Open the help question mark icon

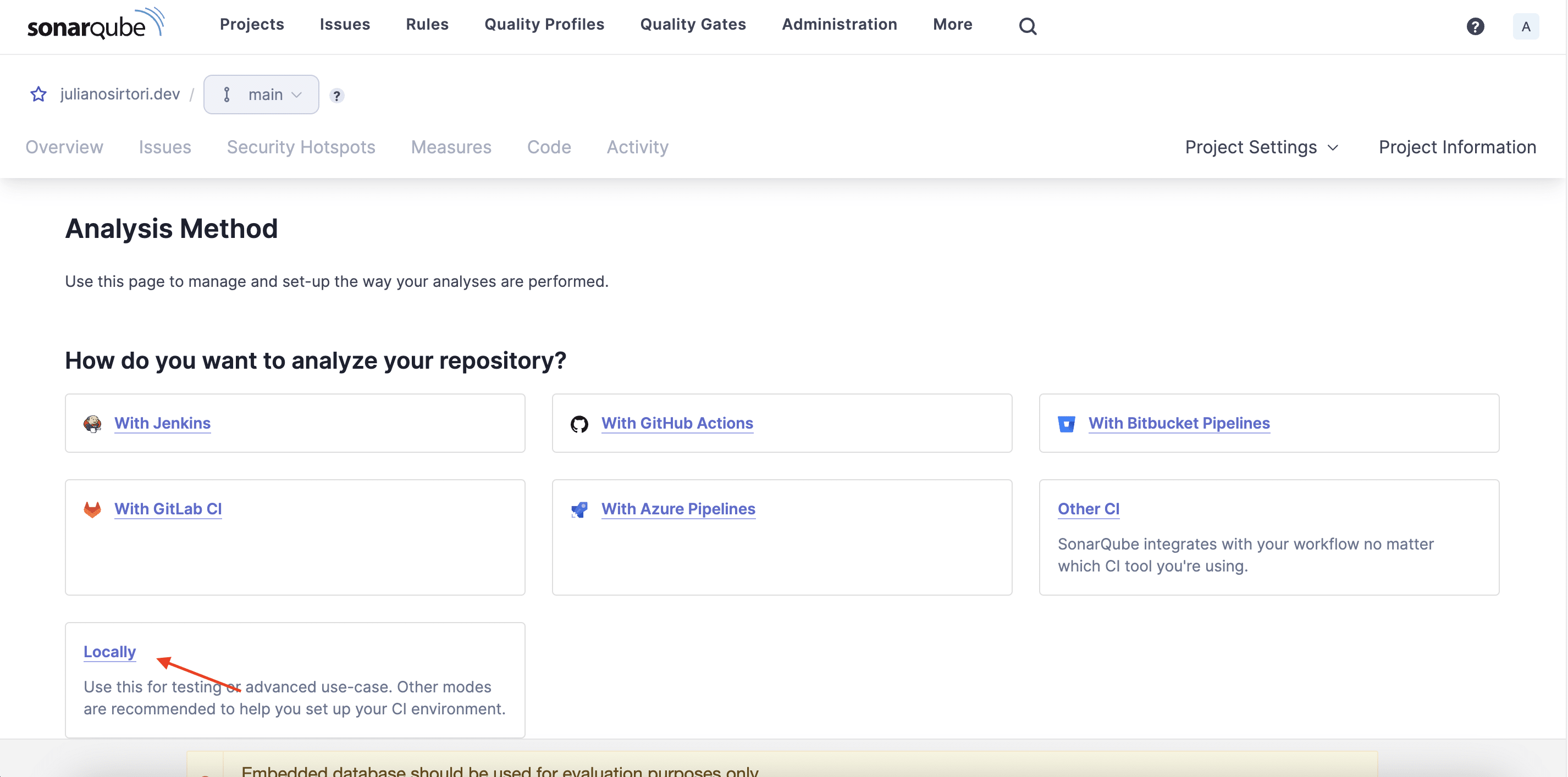point(1475,26)
